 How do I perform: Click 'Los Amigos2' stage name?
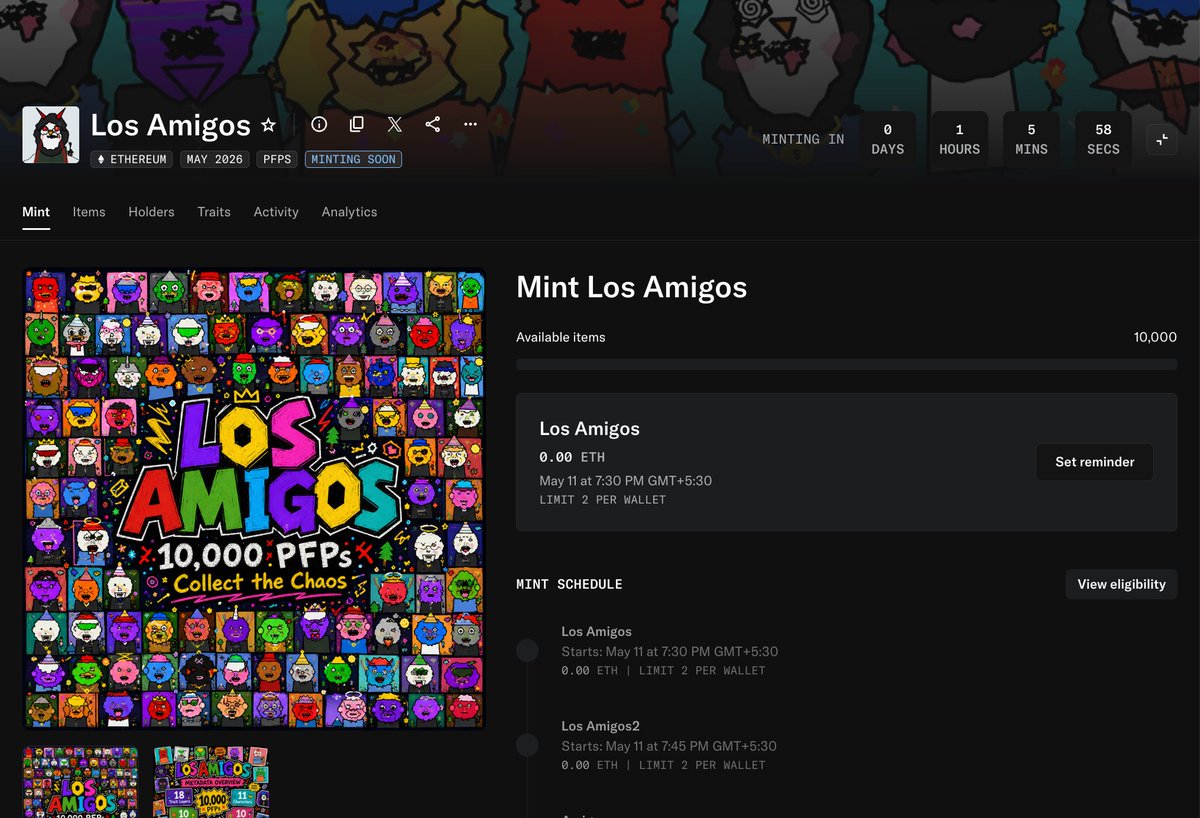coord(601,726)
